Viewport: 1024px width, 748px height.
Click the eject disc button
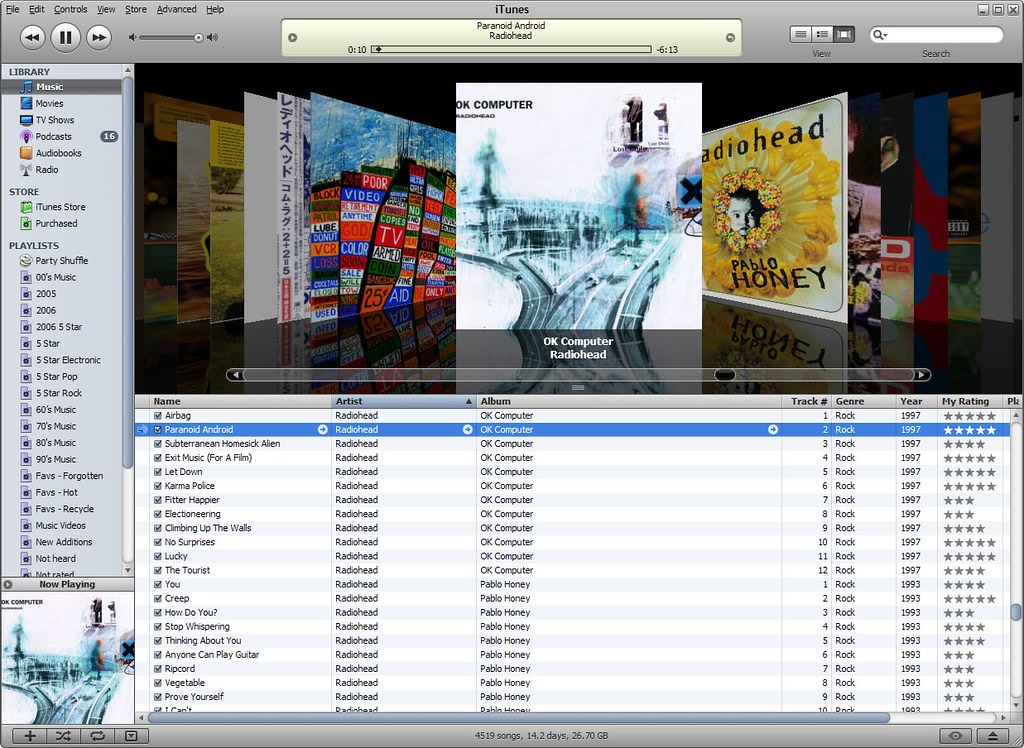993,736
